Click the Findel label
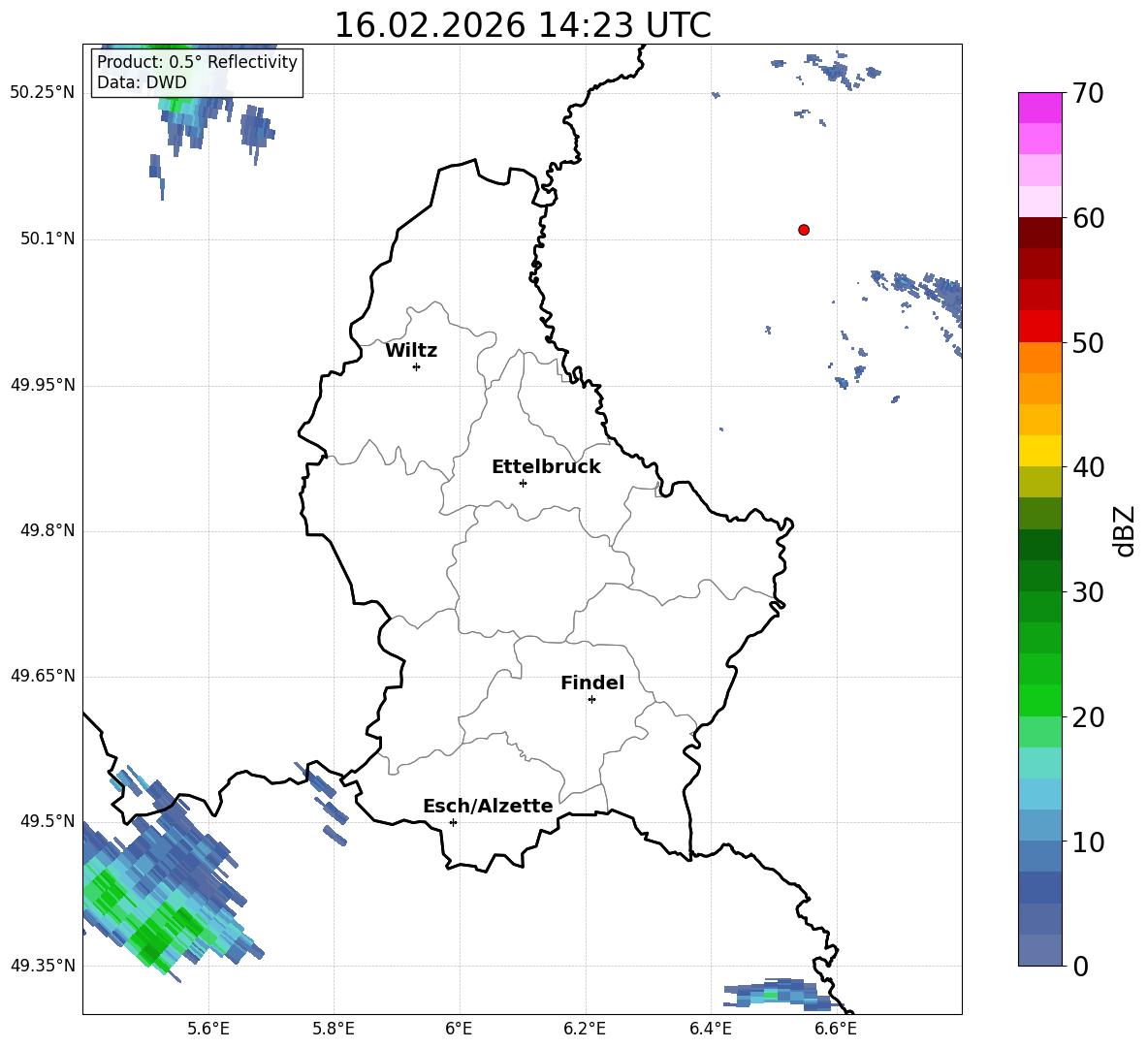The height and width of the screenshot is (1048, 1148). pos(592,683)
